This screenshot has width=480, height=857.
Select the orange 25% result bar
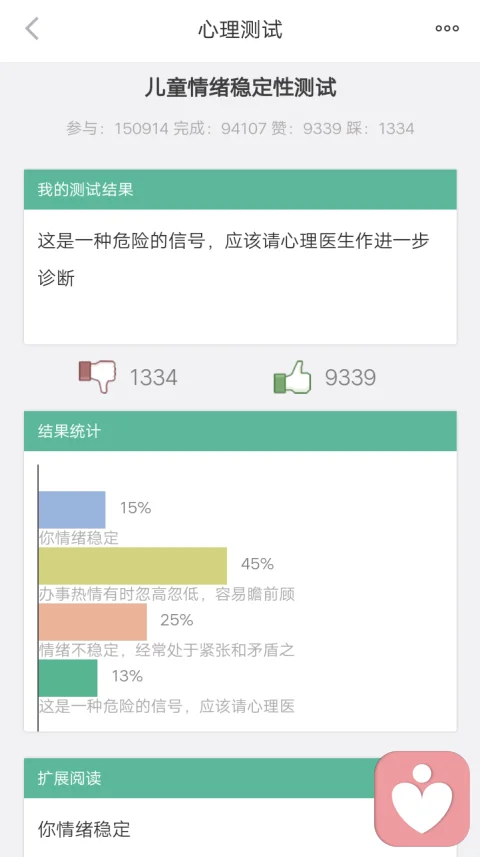click(93, 622)
